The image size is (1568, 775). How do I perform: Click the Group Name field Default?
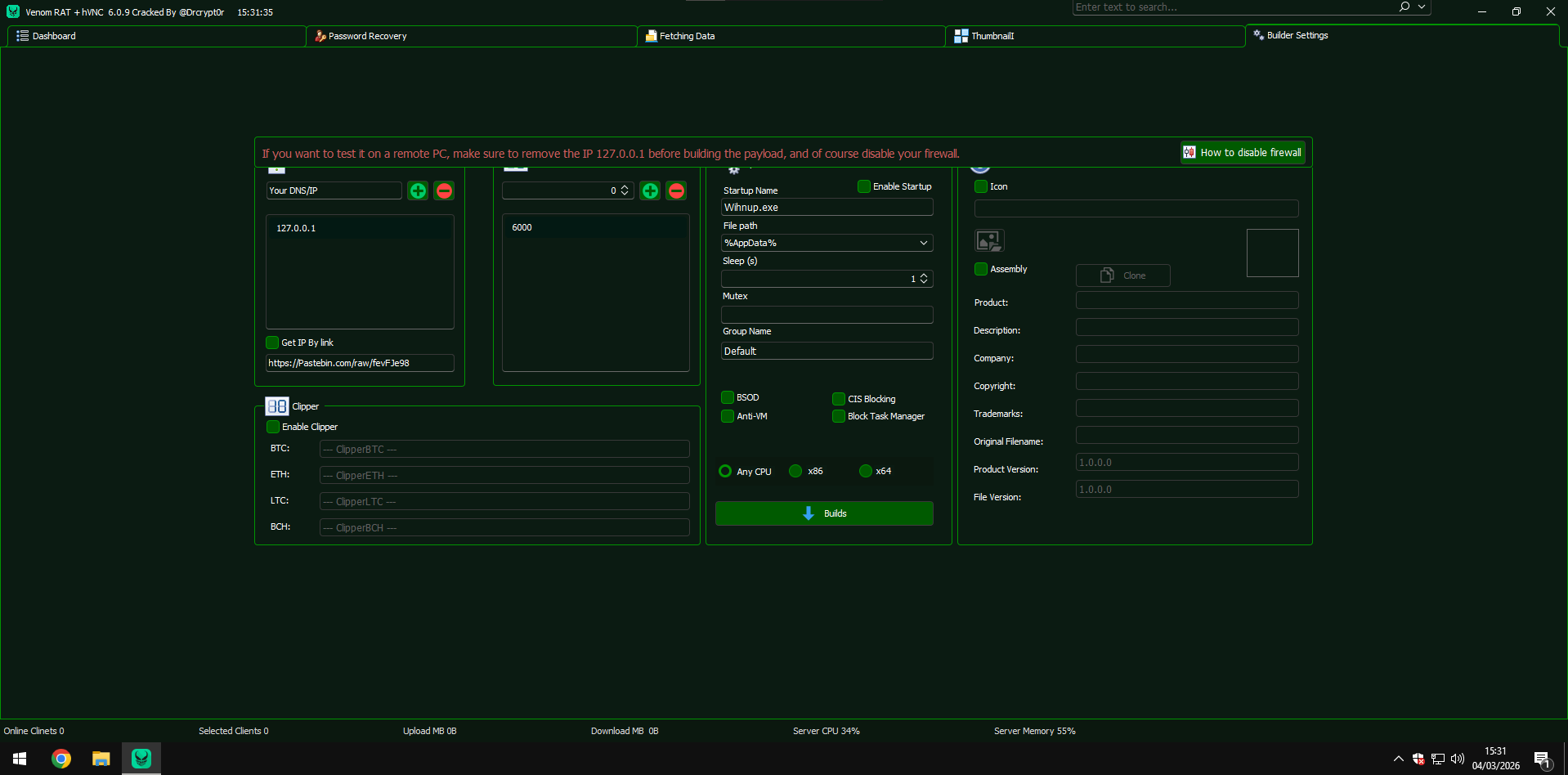pyautogui.click(x=827, y=351)
